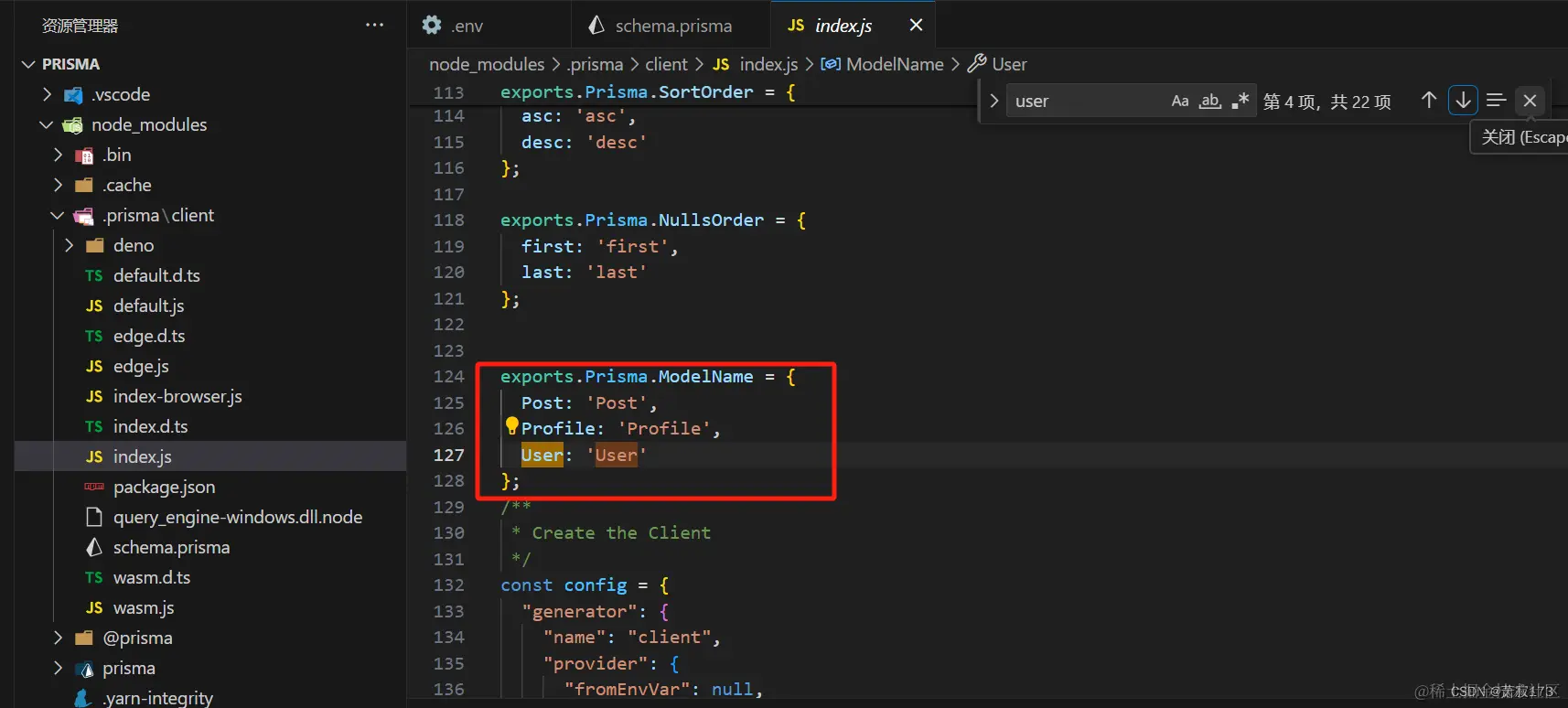
Task: Close the index.js tab
Action: 916,26
